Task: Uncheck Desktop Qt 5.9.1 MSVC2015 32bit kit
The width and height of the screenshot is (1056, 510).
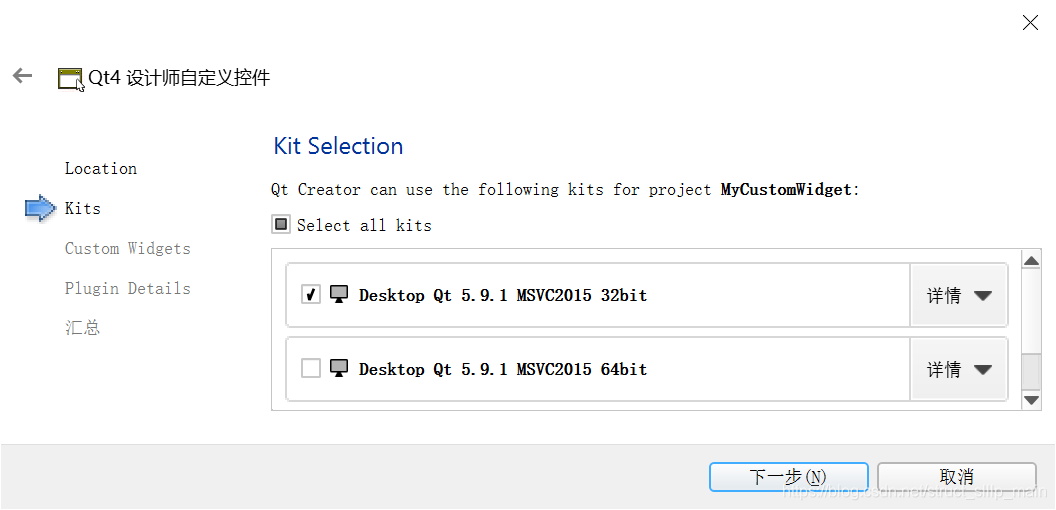Action: coord(311,294)
